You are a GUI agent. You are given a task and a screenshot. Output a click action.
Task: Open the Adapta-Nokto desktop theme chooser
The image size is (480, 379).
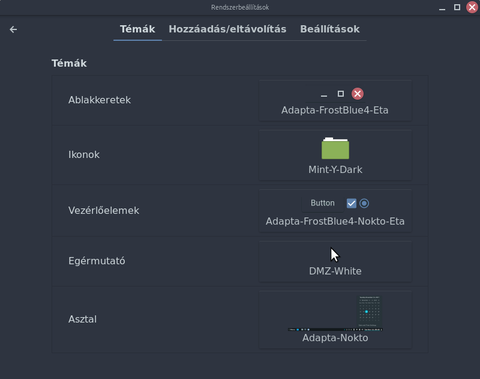[x=335, y=319]
